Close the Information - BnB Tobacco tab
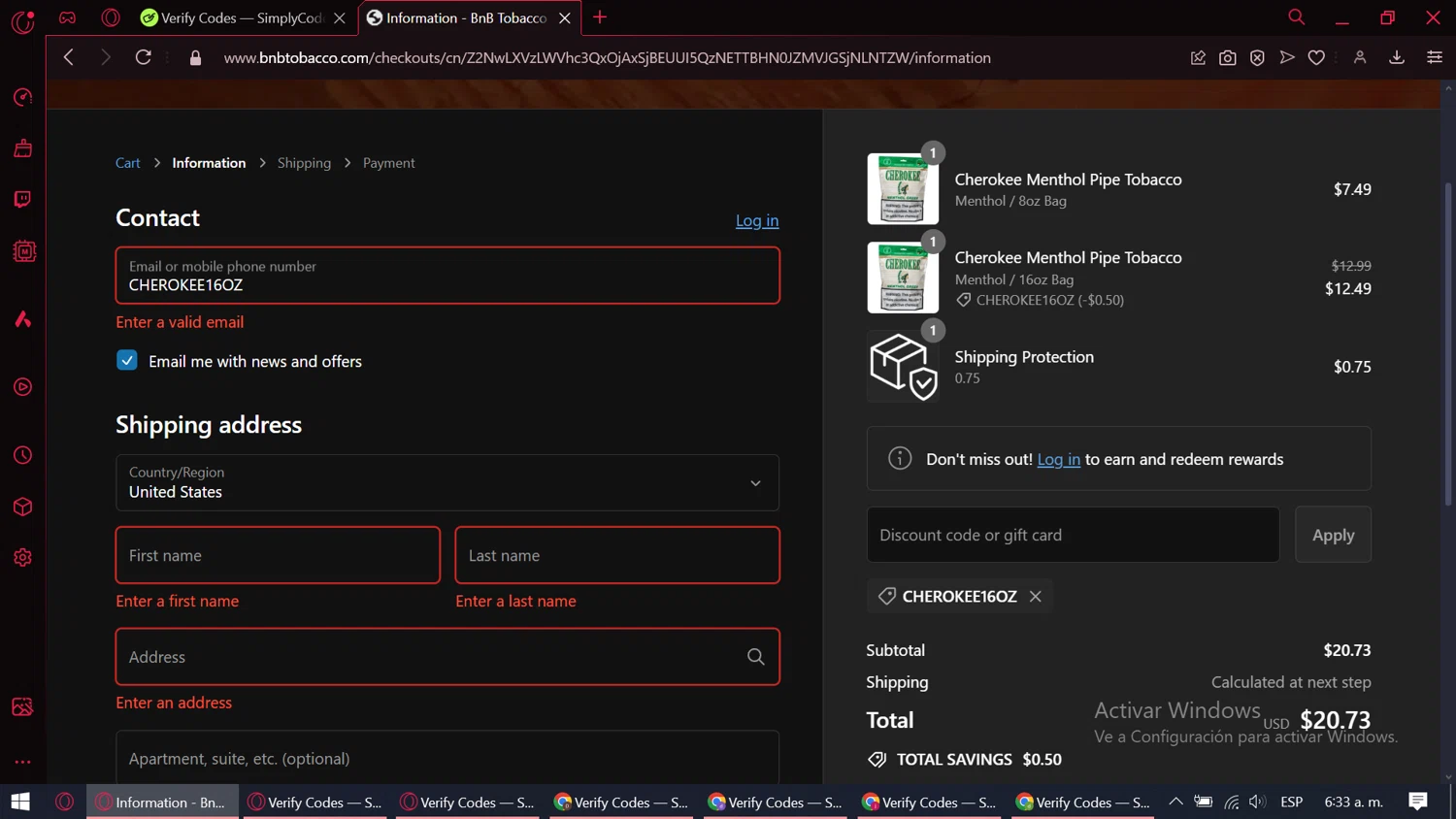 coord(565,17)
